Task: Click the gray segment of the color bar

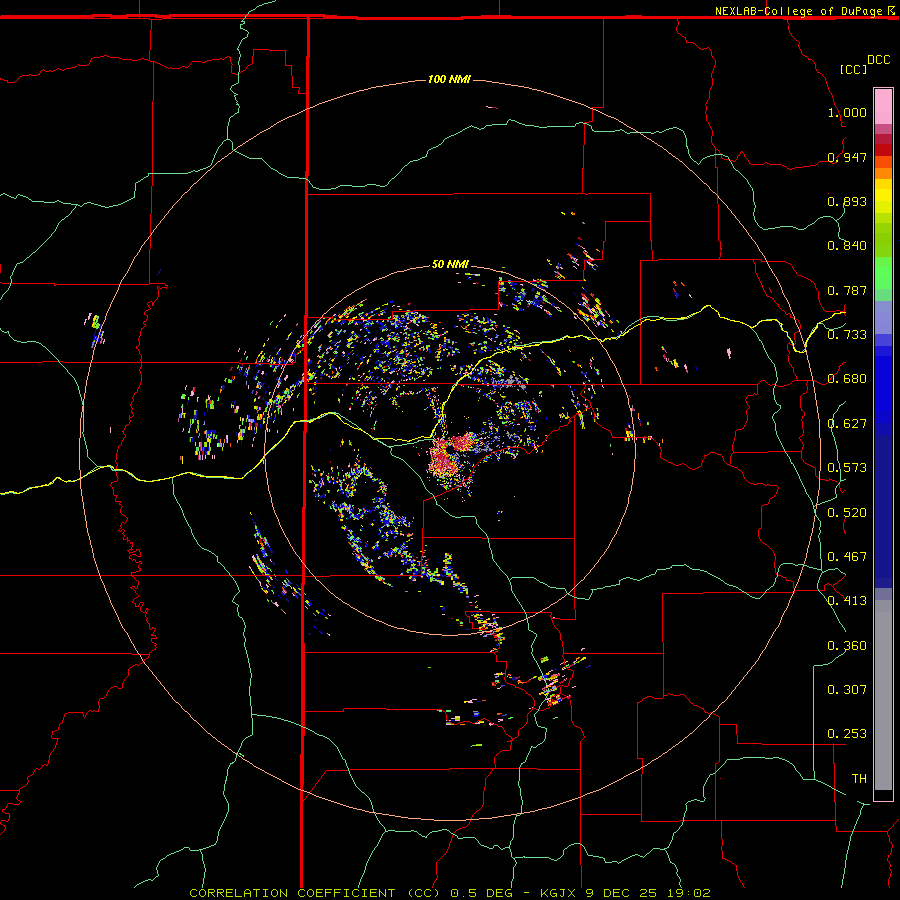Action: (x=883, y=695)
